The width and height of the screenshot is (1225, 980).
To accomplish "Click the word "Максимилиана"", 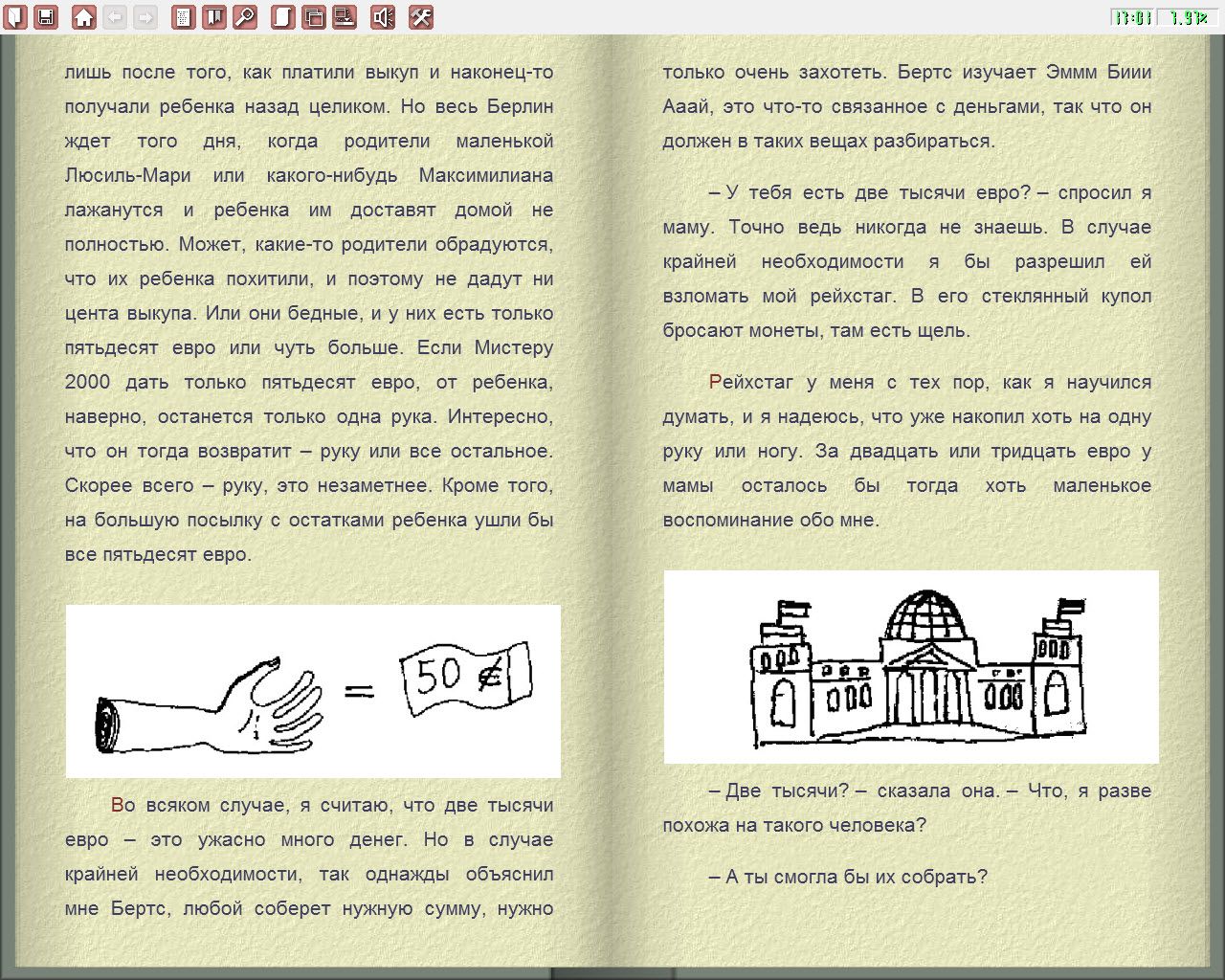I will point(486,176).
